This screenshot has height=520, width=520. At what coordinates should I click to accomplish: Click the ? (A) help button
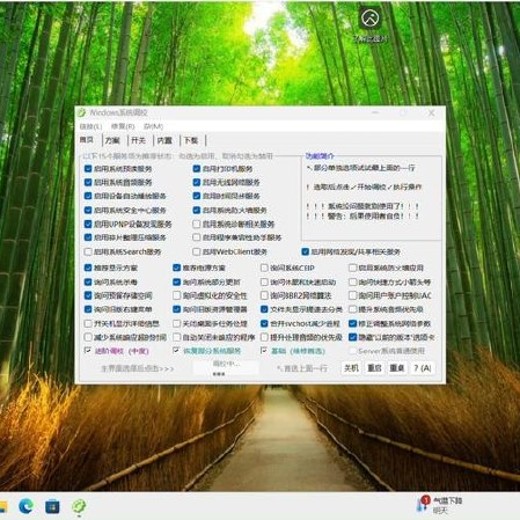click(422, 368)
